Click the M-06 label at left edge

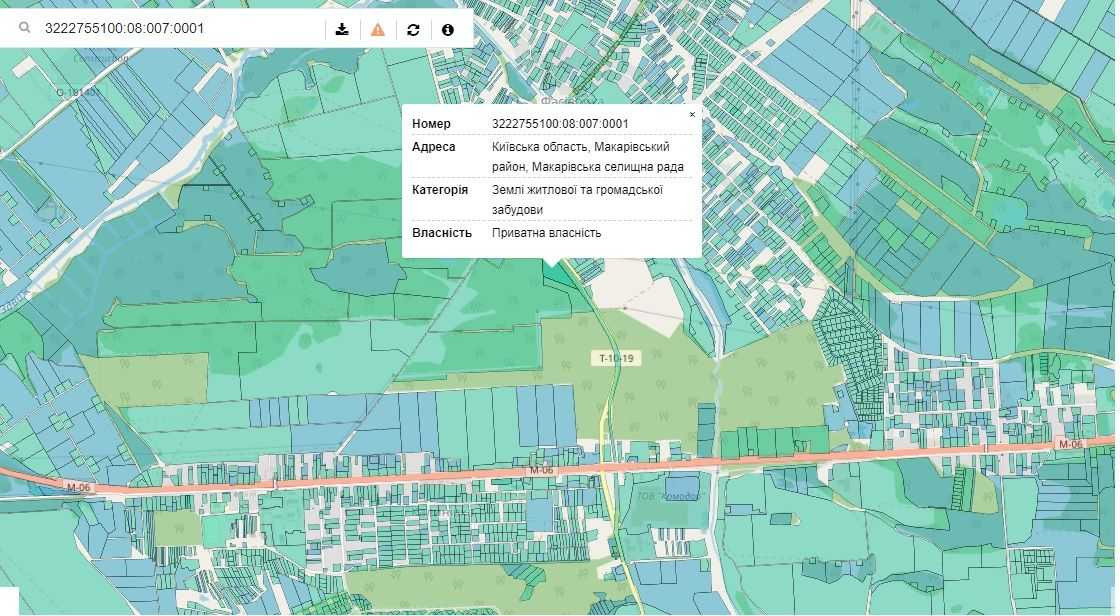(x=77, y=487)
